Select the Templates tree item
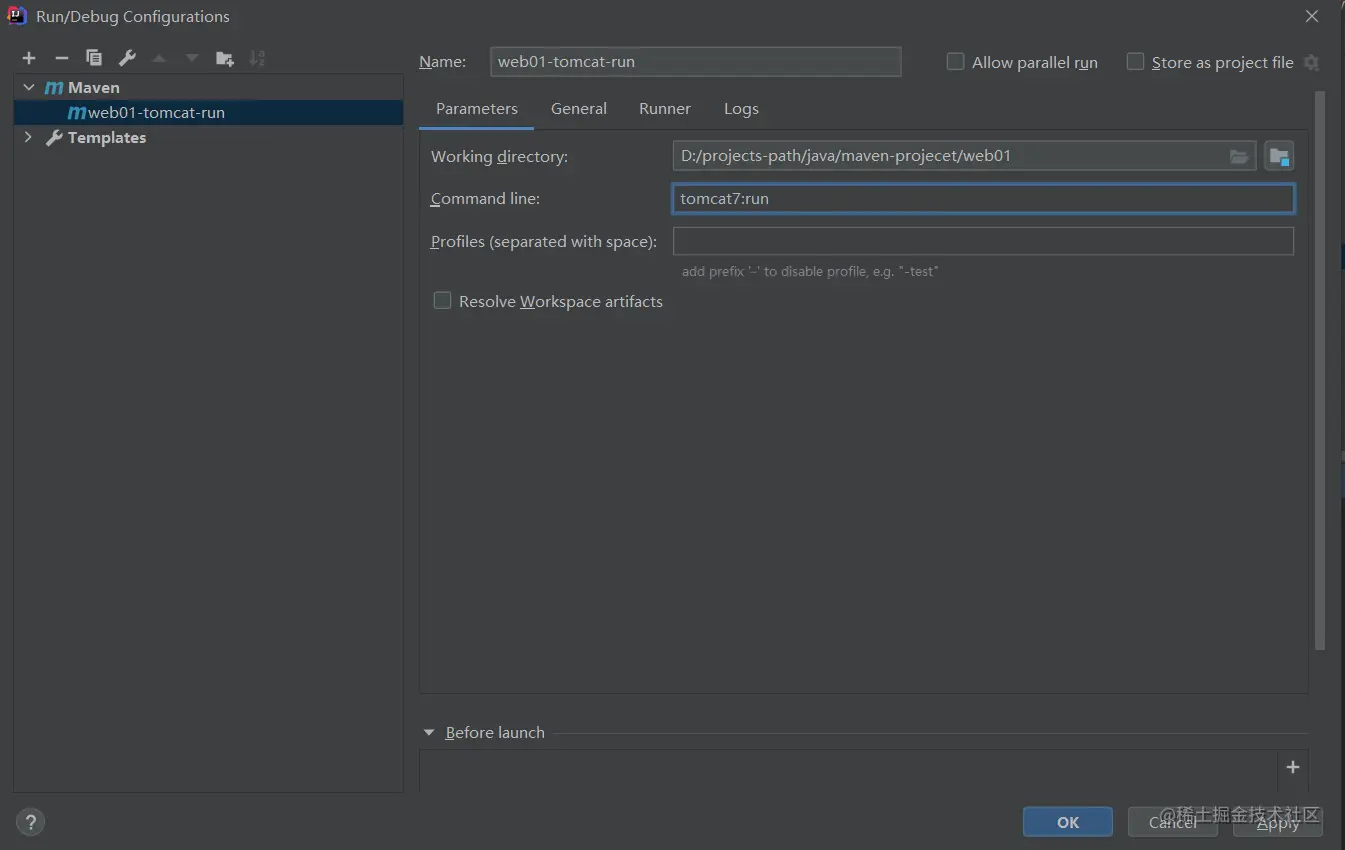 107,138
